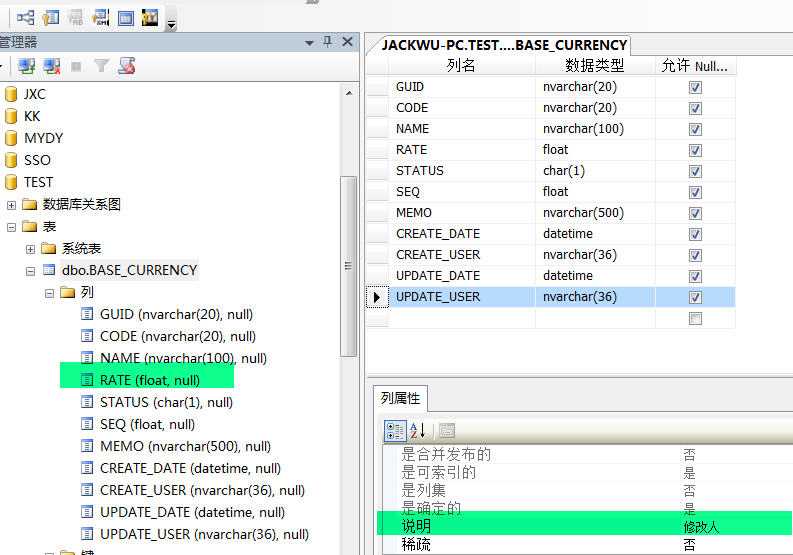Image resolution: width=793 pixels, height=555 pixels.
Task: Click the UPDATE_USER row selector arrow
Action: pyautogui.click(x=377, y=297)
